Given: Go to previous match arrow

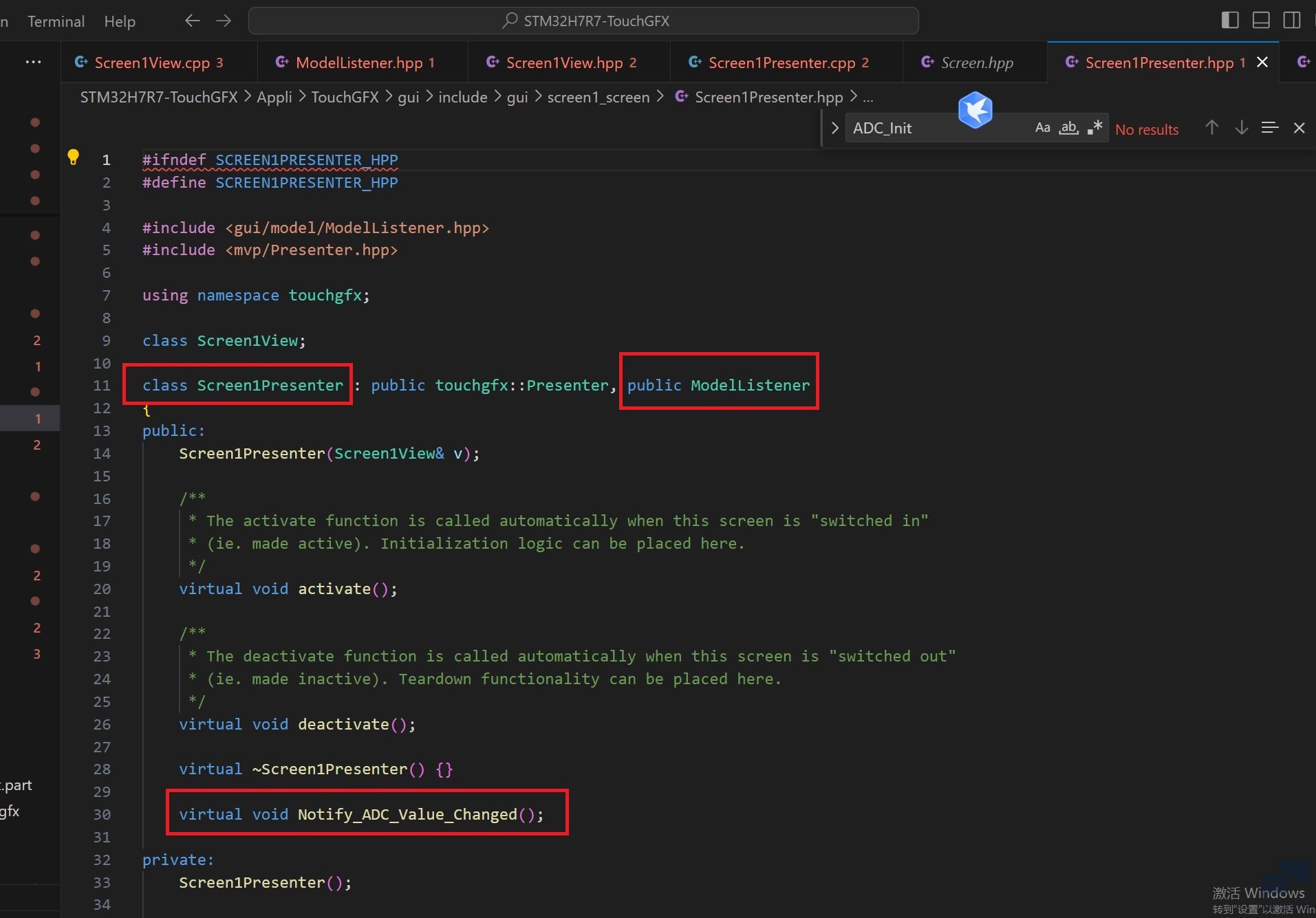Looking at the screenshot, I should [x=1212, y=128].
